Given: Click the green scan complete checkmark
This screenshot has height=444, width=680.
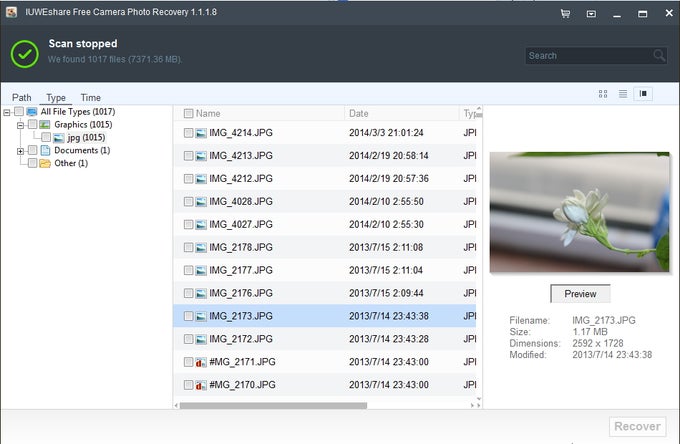Looking at the screenshot, I should coord(25,54).
